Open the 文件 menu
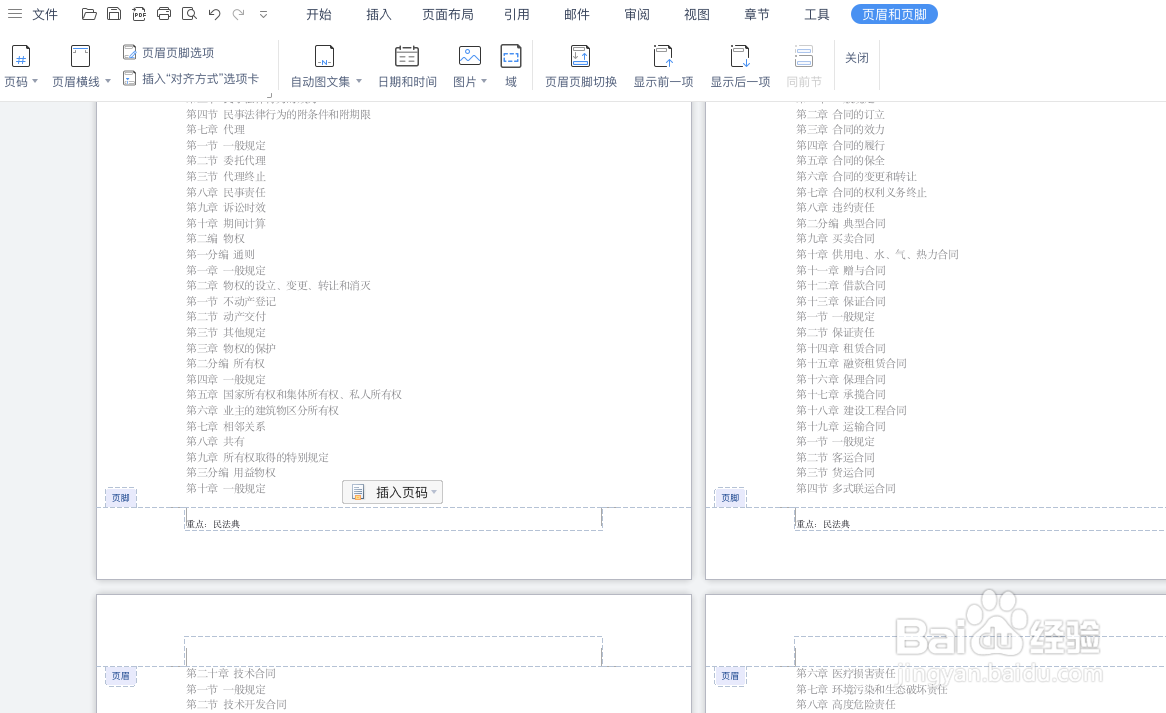Screen dimensions: 1166x713 (45, 14)
